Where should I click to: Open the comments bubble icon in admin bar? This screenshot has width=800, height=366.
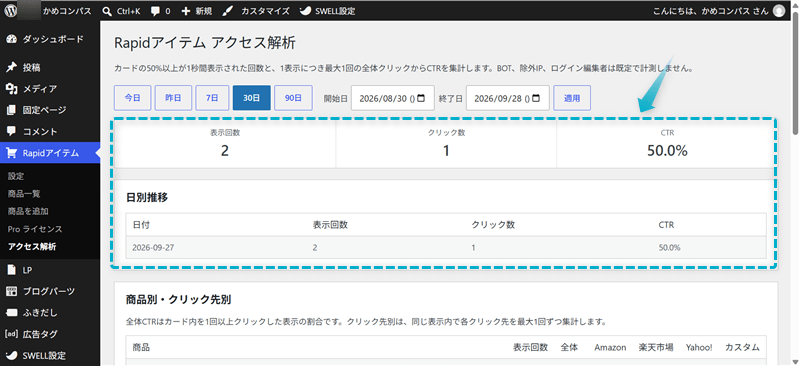tap(156, 11)
